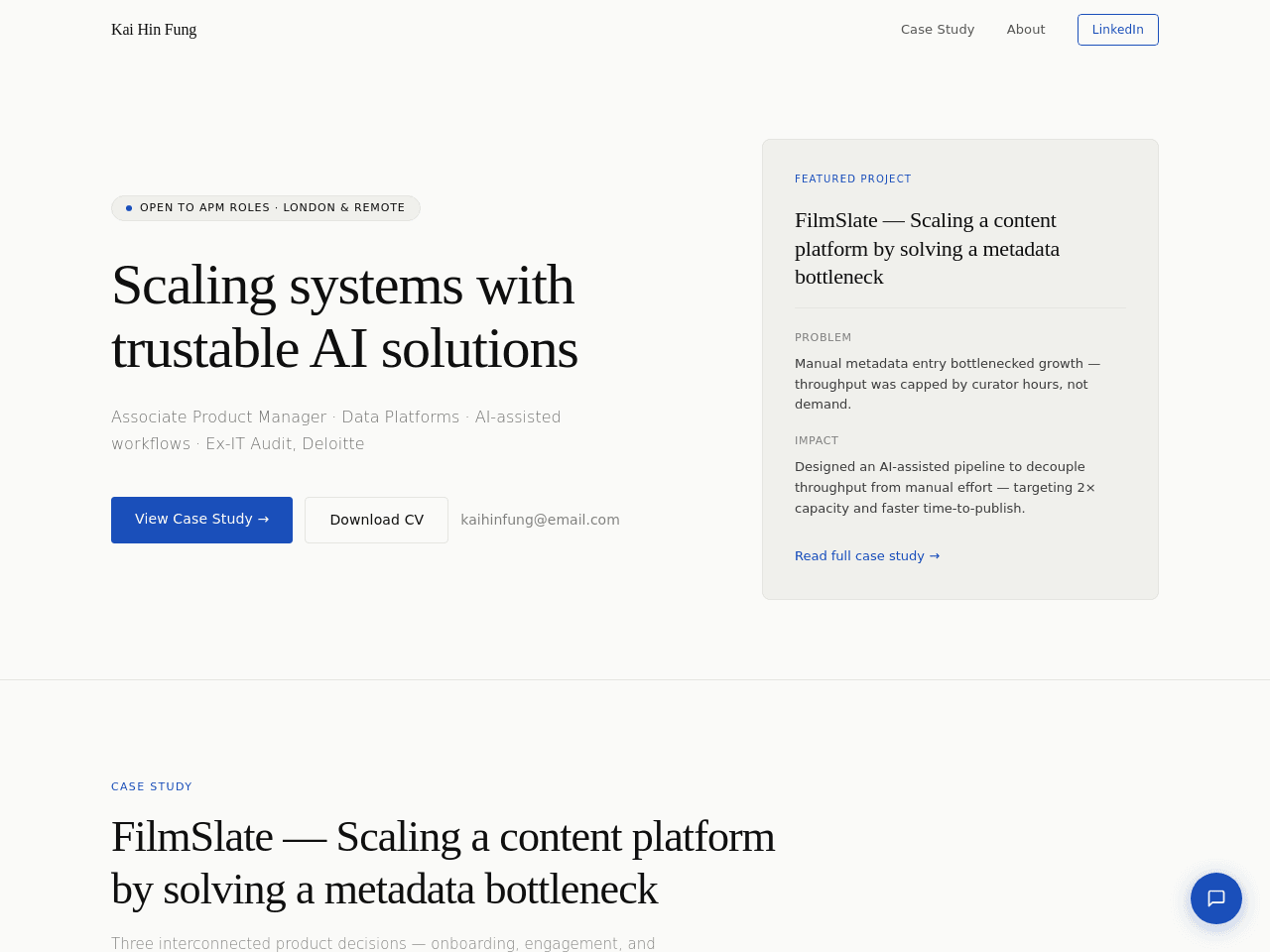Select the Featured Project label
Screen dimensions: 1270x952
pos(853,179)
